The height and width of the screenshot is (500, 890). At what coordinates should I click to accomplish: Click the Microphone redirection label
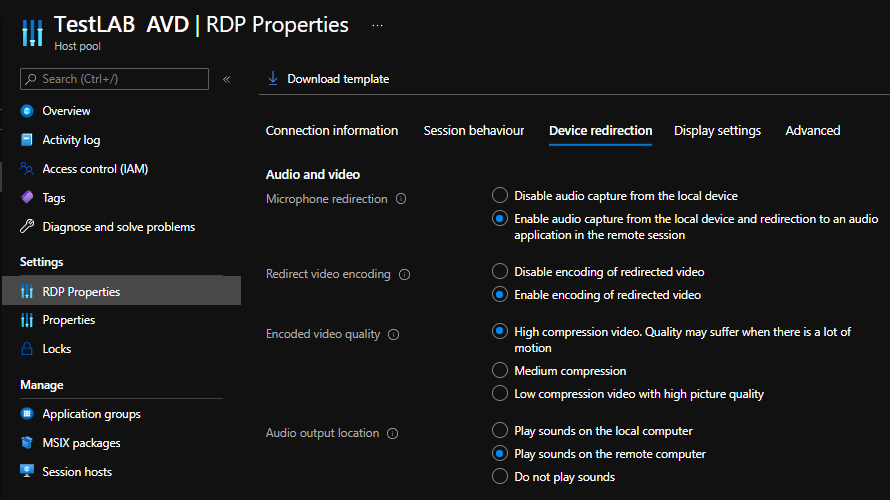pyautogui.click(x=326, y=199)
